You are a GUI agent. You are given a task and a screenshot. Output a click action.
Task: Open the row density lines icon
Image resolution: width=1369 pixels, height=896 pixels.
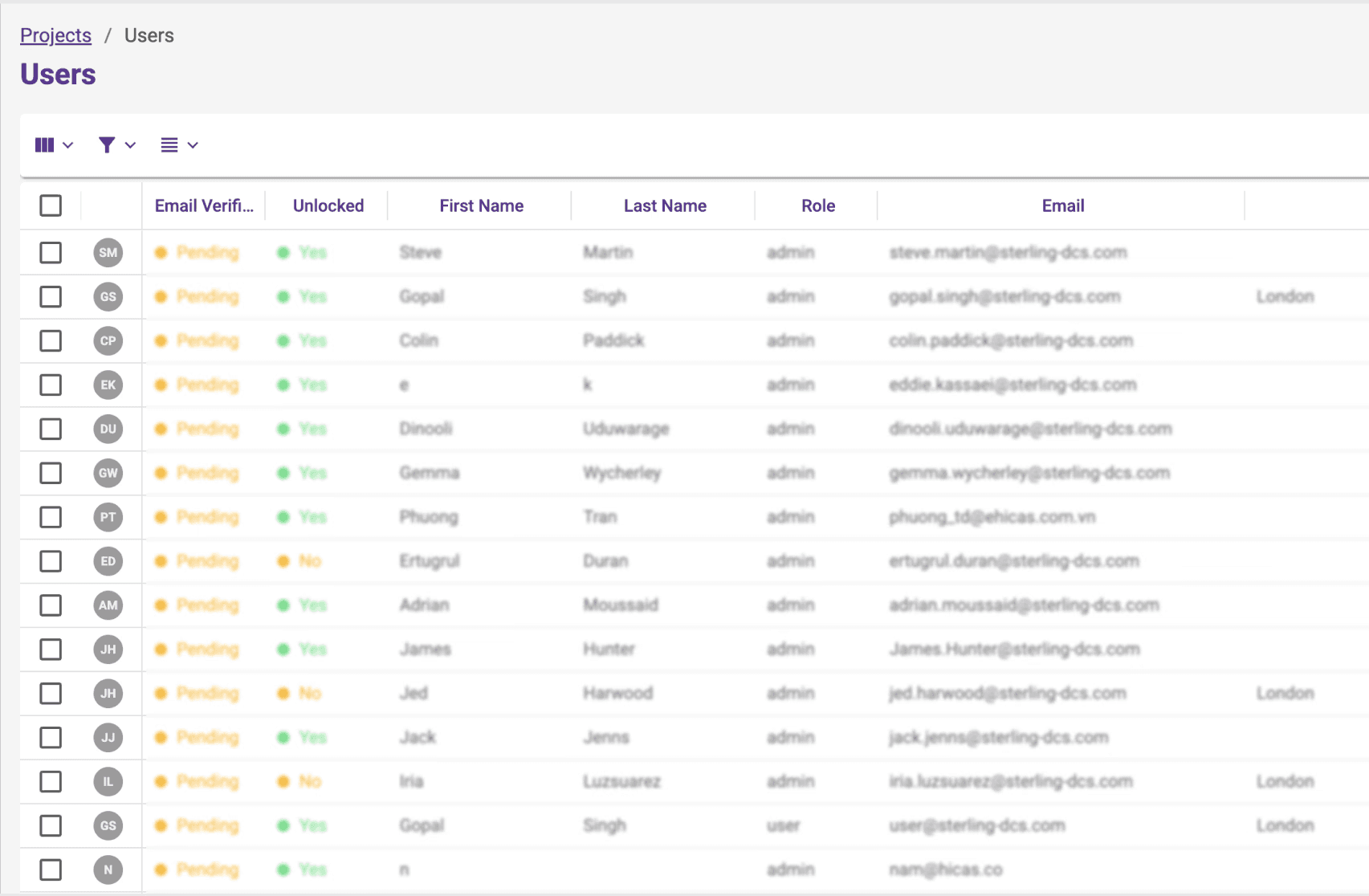coord(169,145)
